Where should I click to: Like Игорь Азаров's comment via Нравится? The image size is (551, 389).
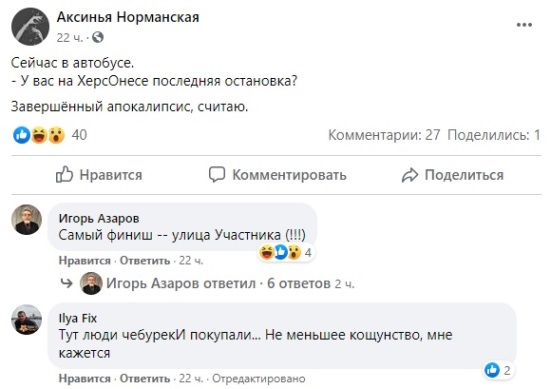[84, 261]
